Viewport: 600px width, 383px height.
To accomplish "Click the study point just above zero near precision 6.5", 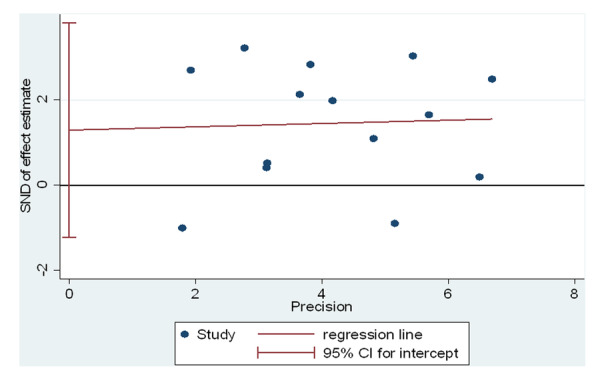I will click(479, 177).
